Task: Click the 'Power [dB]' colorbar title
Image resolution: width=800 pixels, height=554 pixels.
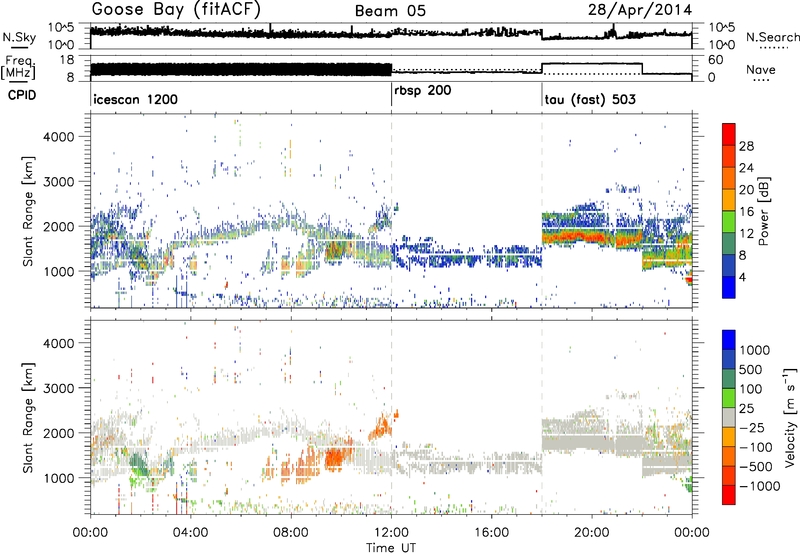Action: [763, 211]
